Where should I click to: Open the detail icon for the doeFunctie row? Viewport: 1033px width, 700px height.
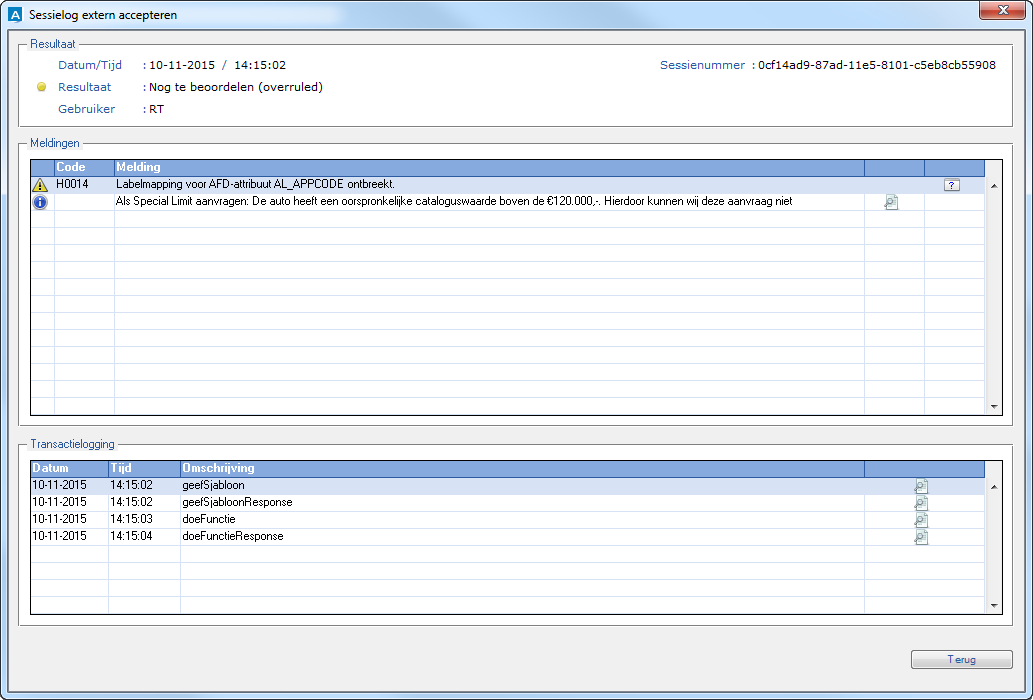coord(921,520)
